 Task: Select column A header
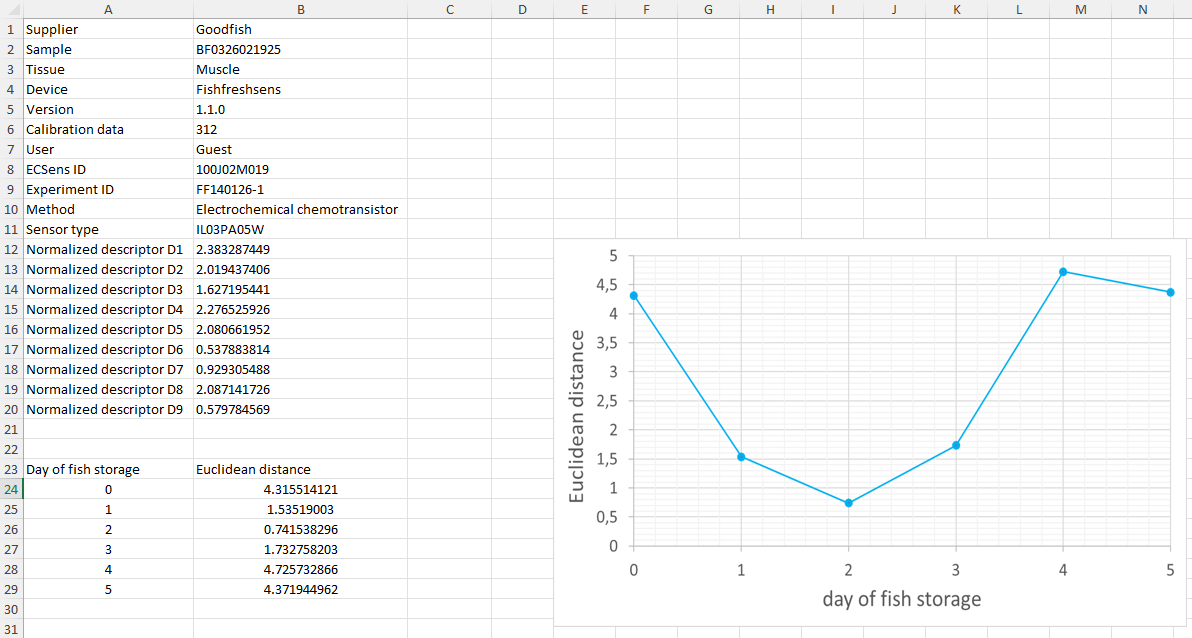(108, 10)
